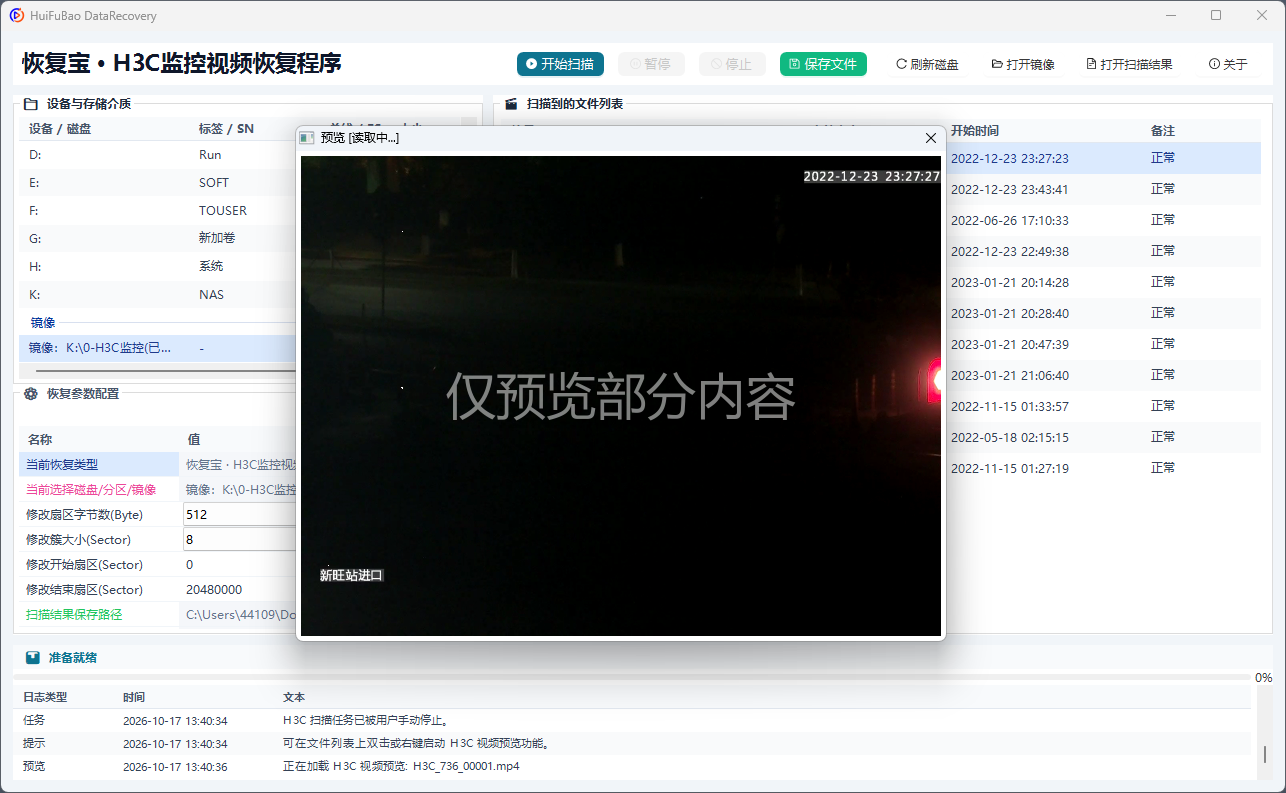Image resolution: width=1286 pixels, height=793 pixels.
Task: Open the 关于 about dialog
Action: [x=1228, y=64]
